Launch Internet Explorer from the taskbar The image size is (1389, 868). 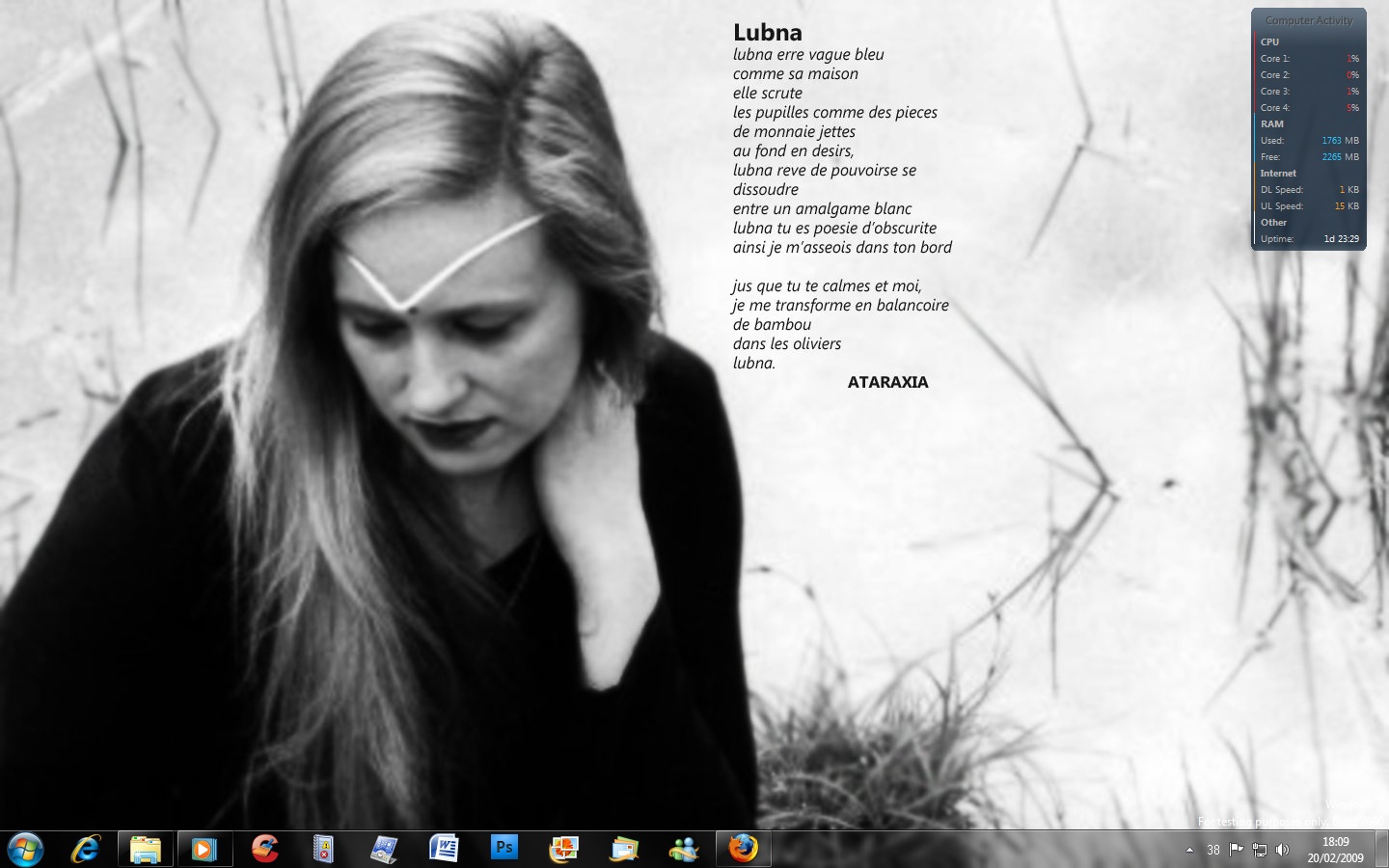point(87,849)
